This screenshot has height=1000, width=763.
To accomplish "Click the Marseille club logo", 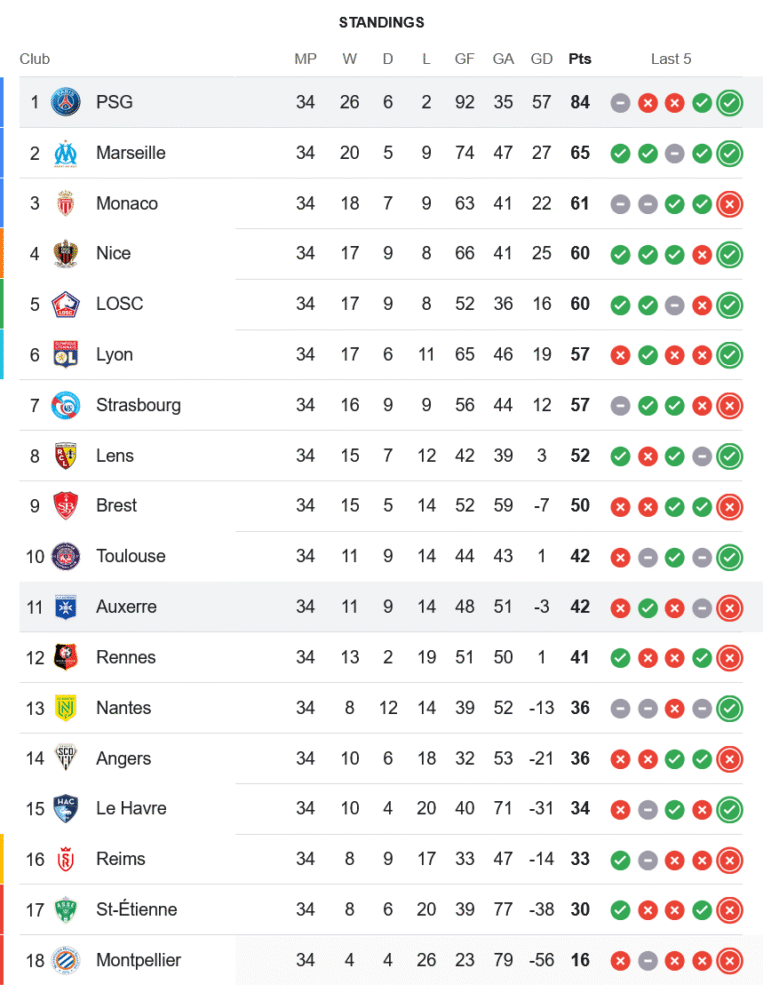I will [x=66, y=153].
